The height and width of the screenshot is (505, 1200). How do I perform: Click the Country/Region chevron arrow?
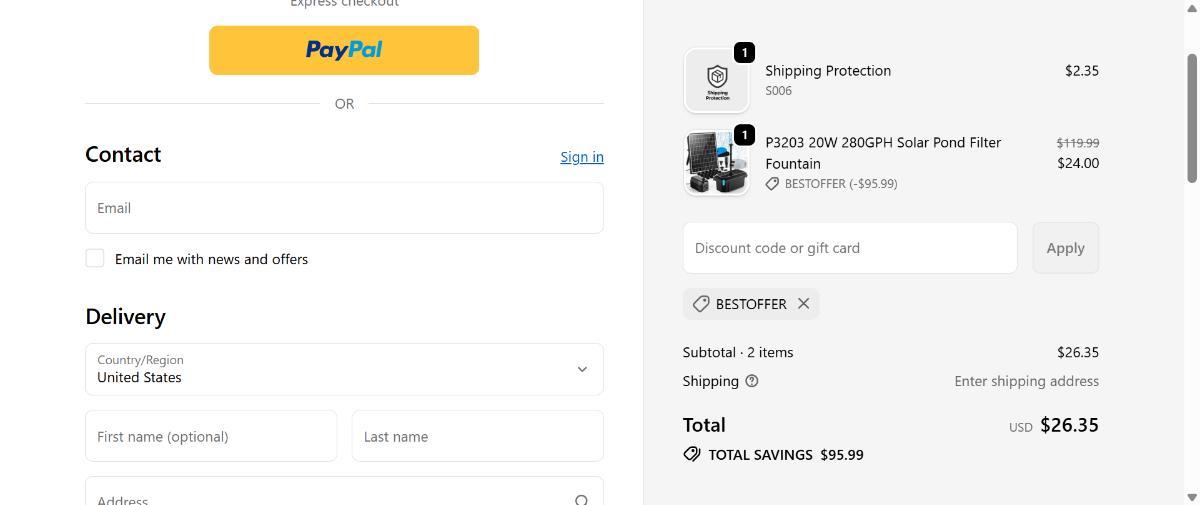coord(582,369)
